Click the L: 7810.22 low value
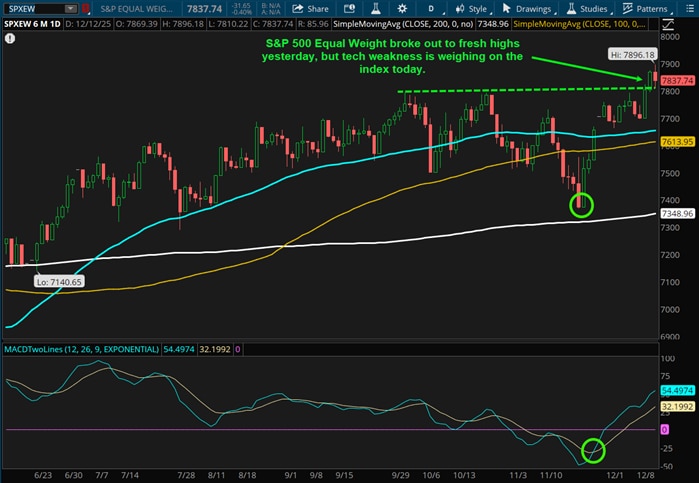The height and width of the screenshot is (483, 699). 229,24
